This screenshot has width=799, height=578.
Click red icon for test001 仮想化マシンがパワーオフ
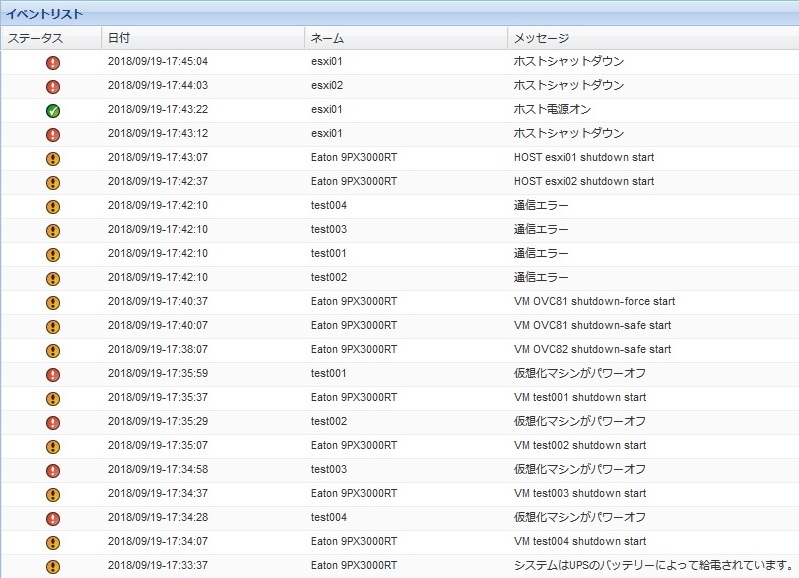tap(53, 374)
